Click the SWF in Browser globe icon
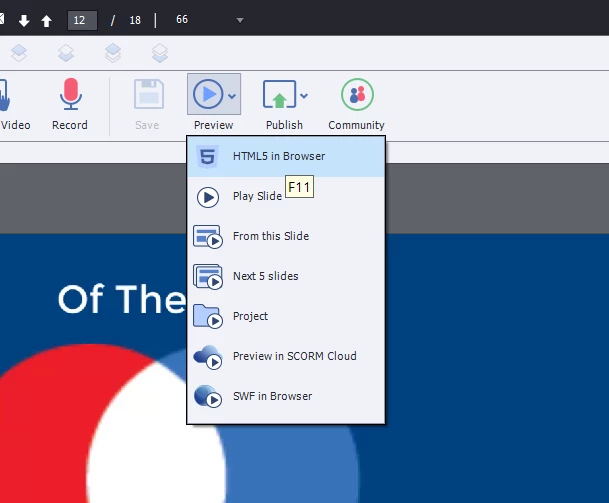The height and width of the screenshot is (503, 609). coord(208,396)
